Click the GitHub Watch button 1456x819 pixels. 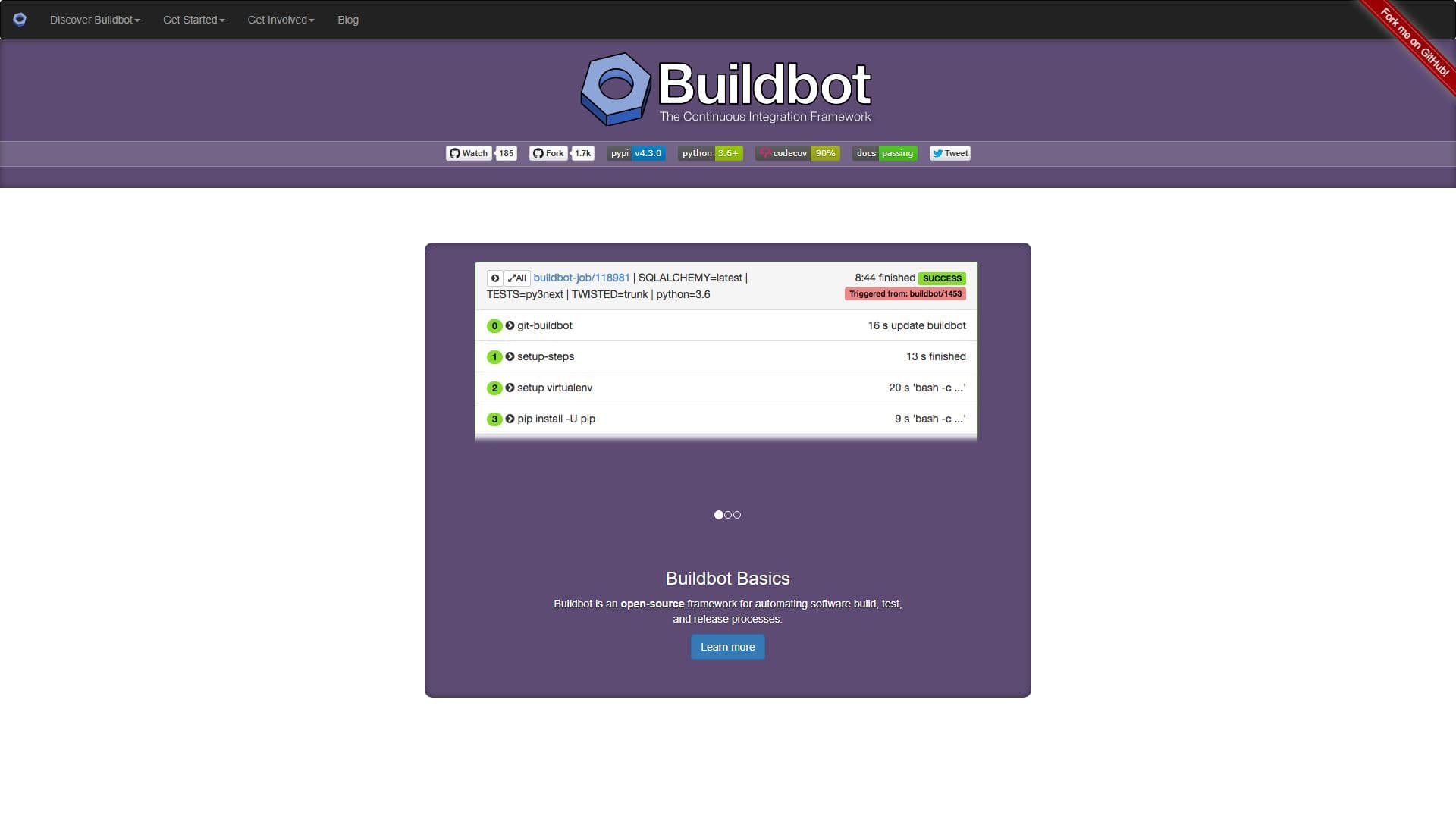tap(469, 153)
